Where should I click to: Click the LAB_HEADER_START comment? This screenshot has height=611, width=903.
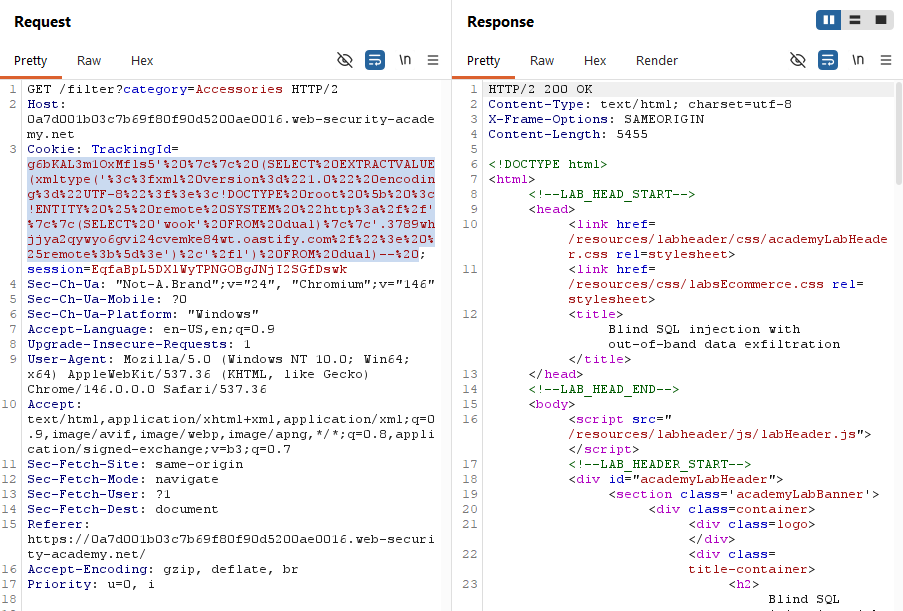pyautogui.click(x=659, y=464)
